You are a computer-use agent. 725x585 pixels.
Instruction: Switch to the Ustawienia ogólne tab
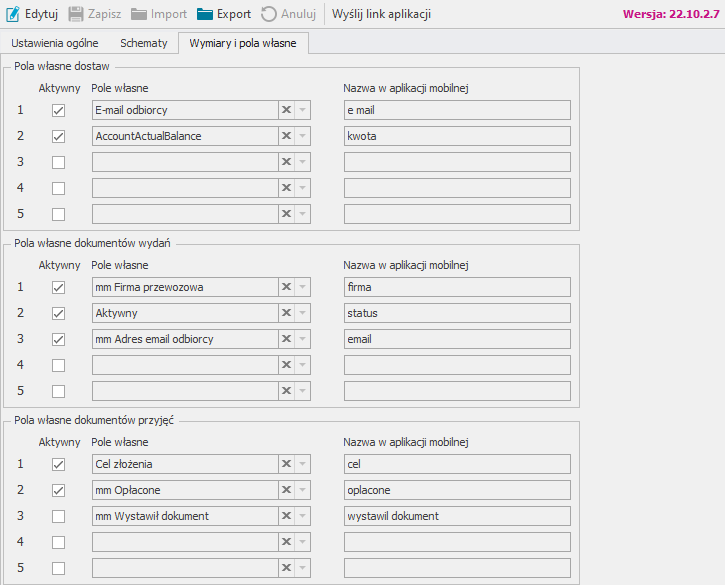[x=54, y=43]
